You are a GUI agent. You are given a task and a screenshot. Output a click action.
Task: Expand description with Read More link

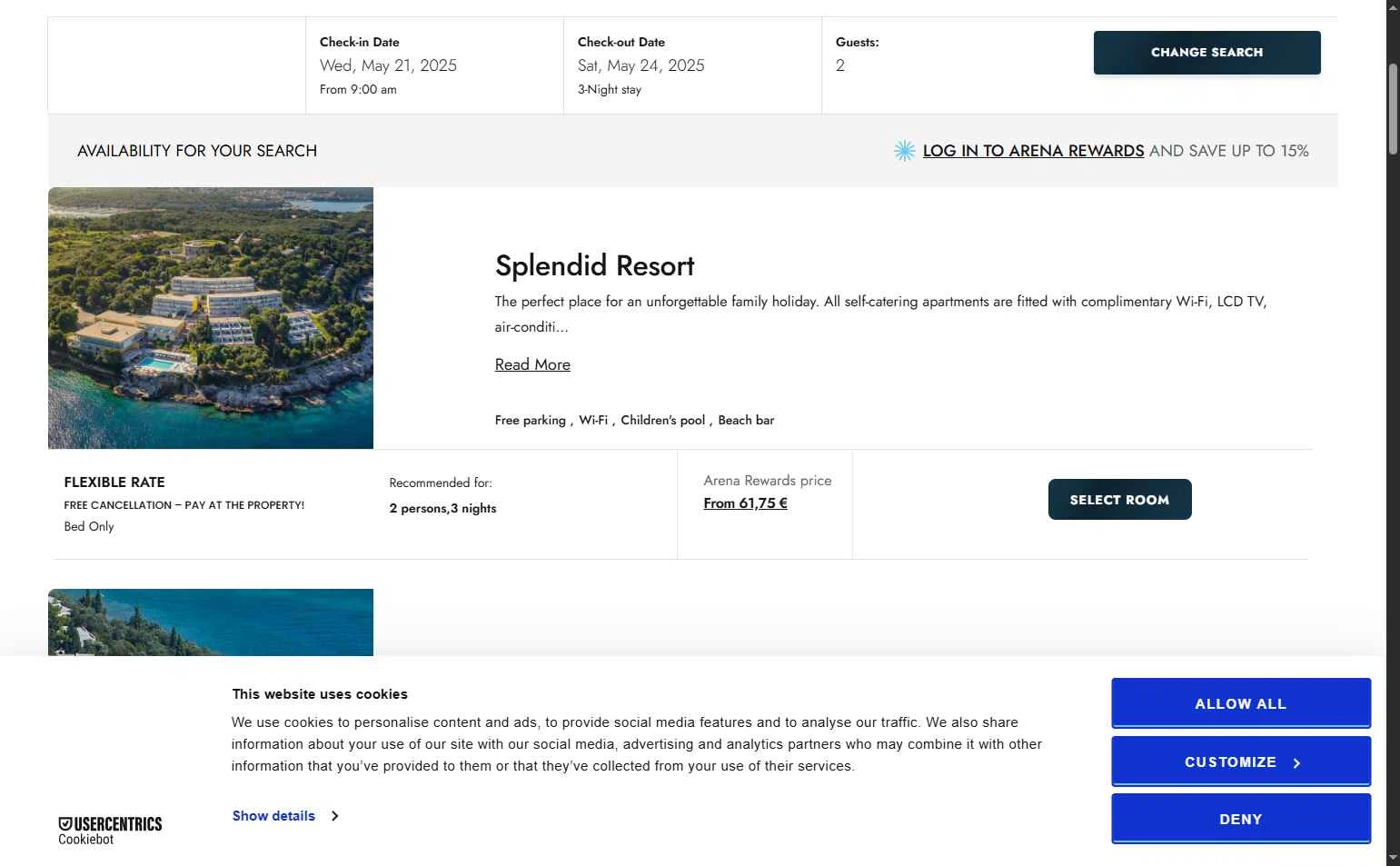click(532, 364)
